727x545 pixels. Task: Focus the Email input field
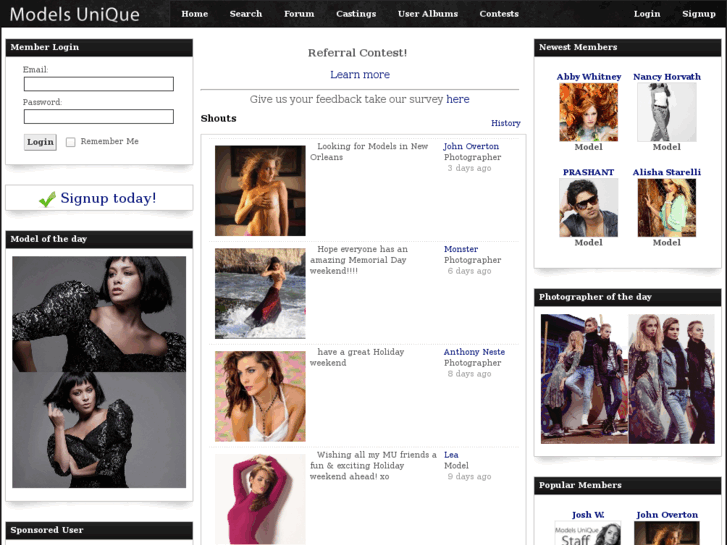click(99, 84)
